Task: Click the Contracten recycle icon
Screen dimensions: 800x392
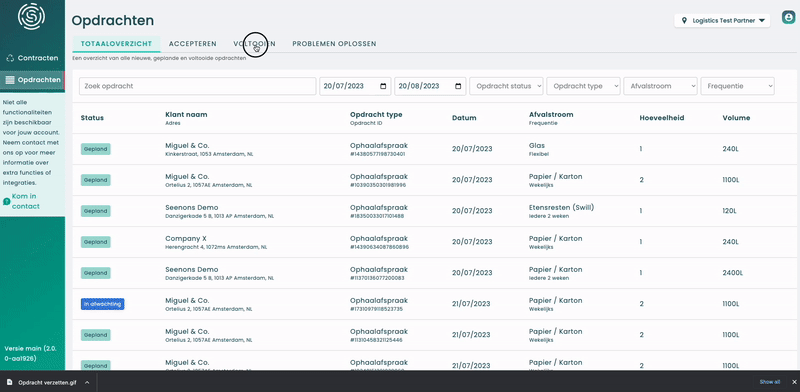Action: coord(10,58)
